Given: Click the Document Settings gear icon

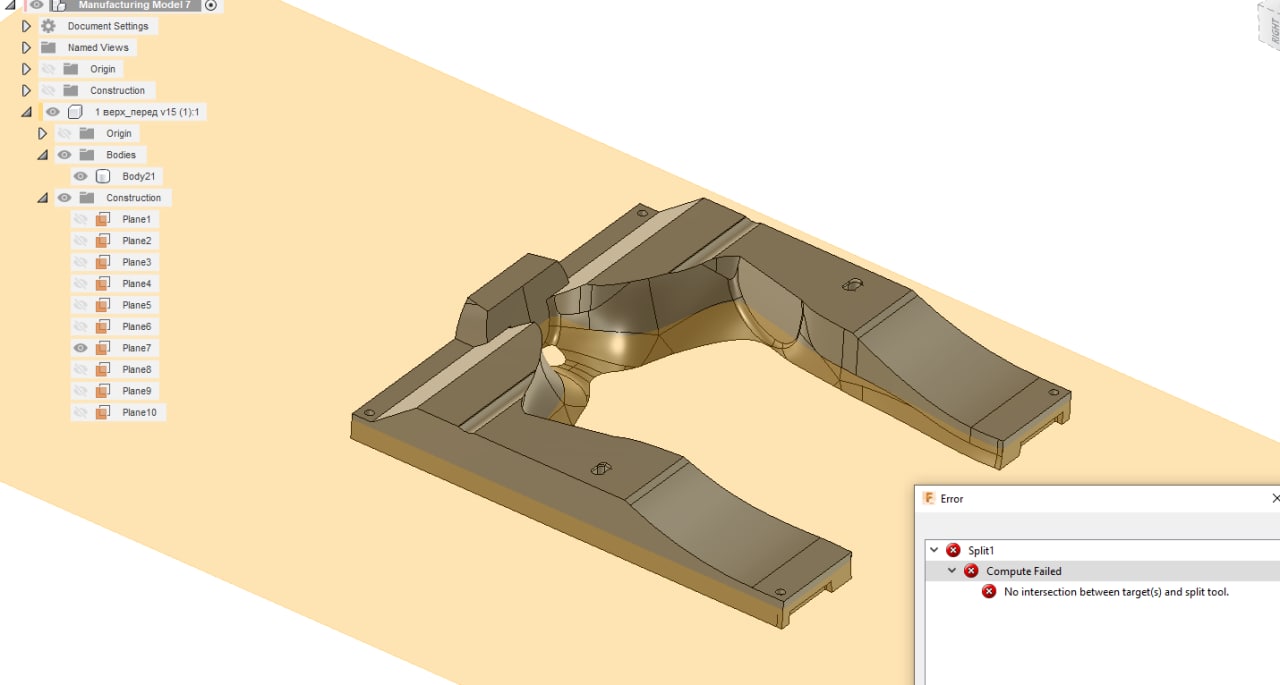Looking at the screenshot, I should (48, 26).
